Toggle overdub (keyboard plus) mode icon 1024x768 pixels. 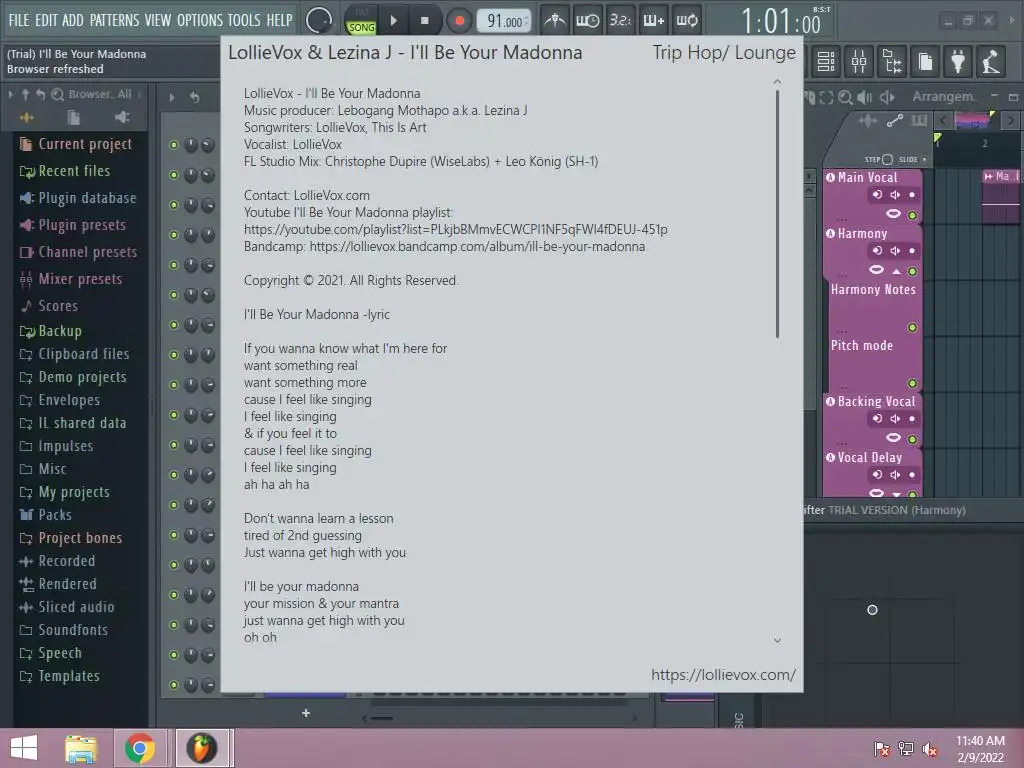click(653, 21)
